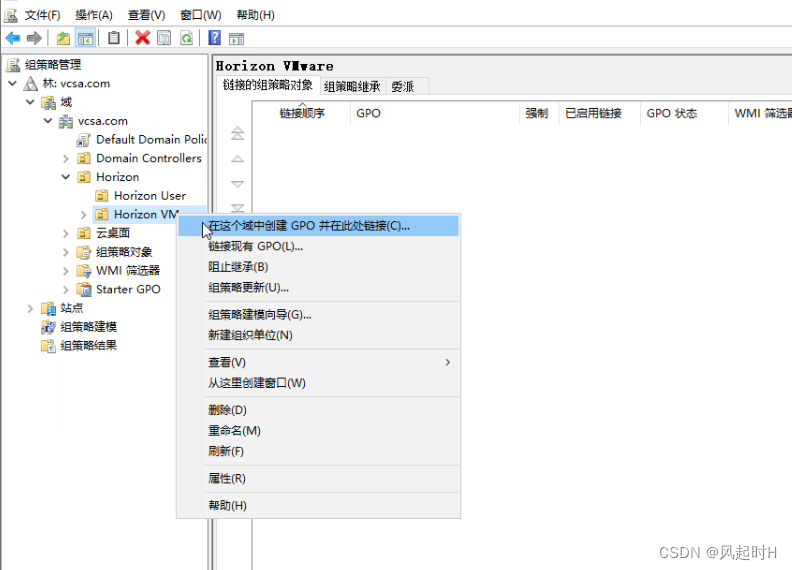Open the 文件(F) menu

click(42, 15)
